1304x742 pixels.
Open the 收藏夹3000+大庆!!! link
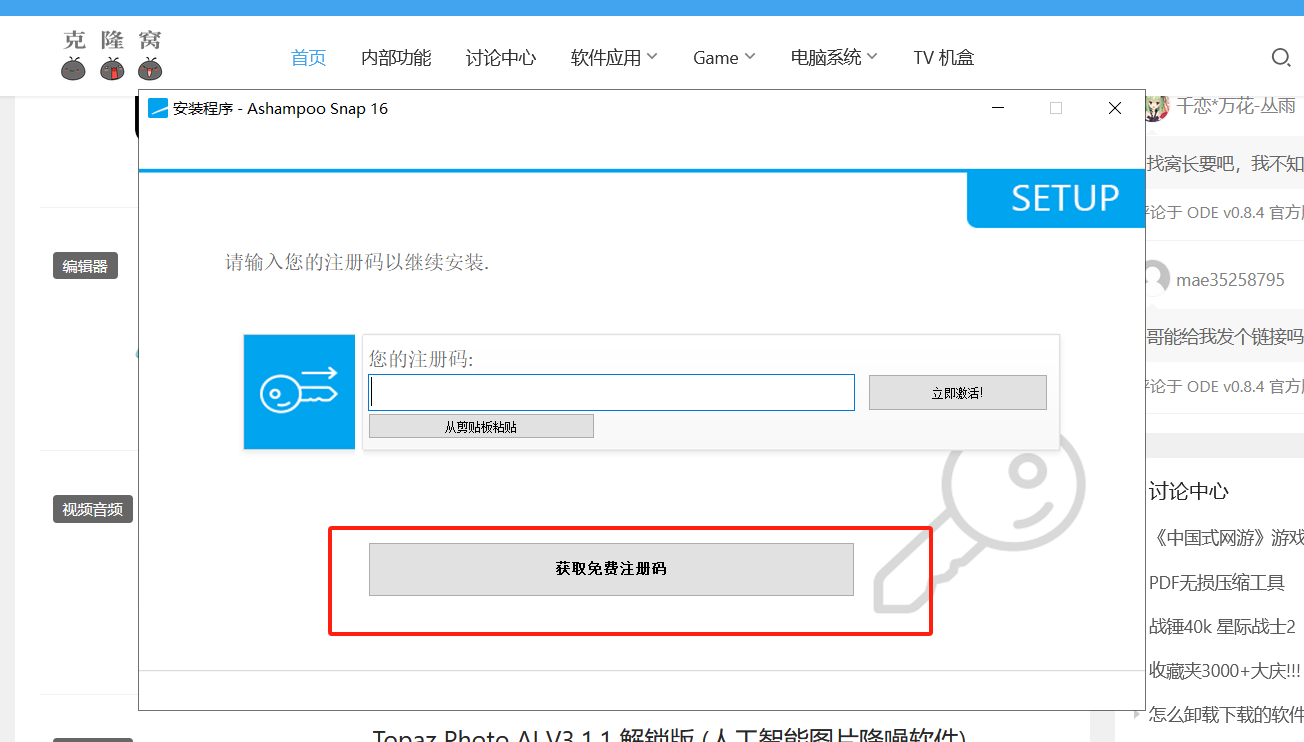[x=1226, y=670]
